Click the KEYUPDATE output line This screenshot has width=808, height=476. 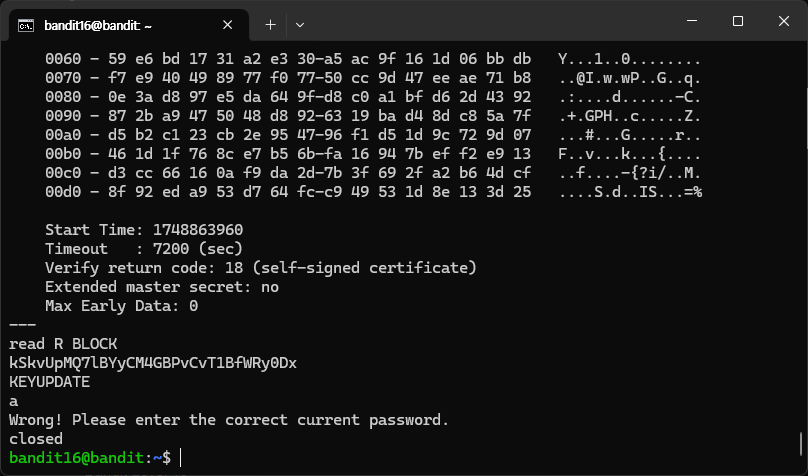[x=49, y=382]
